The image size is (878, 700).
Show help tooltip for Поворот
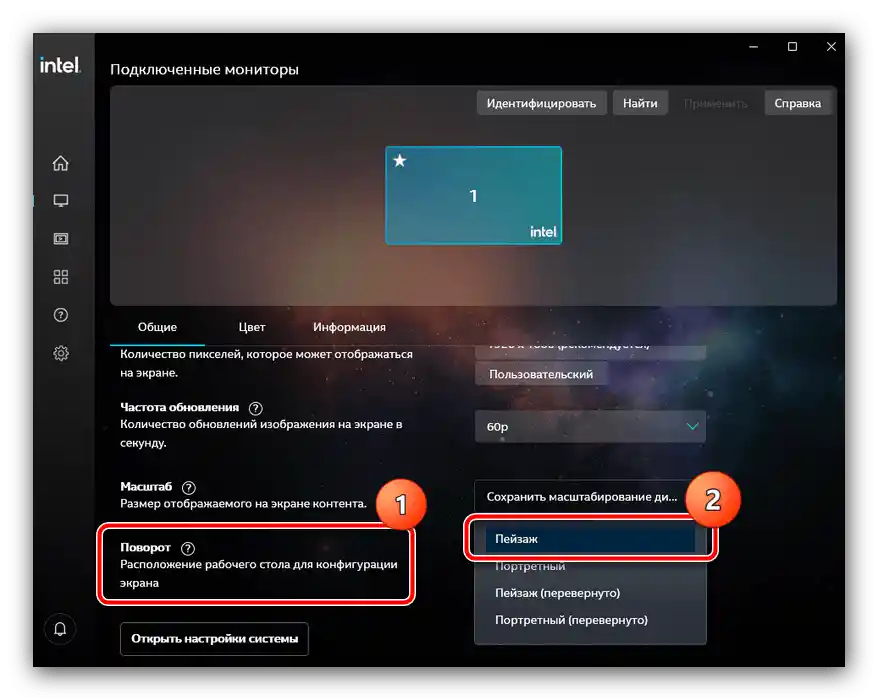pyautogui.click(x=188, y=548)
